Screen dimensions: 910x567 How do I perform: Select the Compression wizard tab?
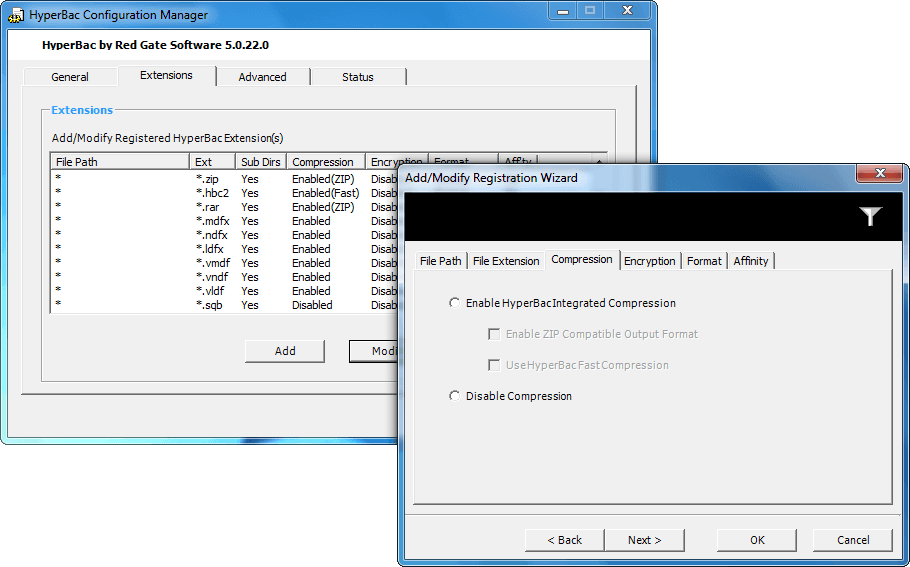582,259
